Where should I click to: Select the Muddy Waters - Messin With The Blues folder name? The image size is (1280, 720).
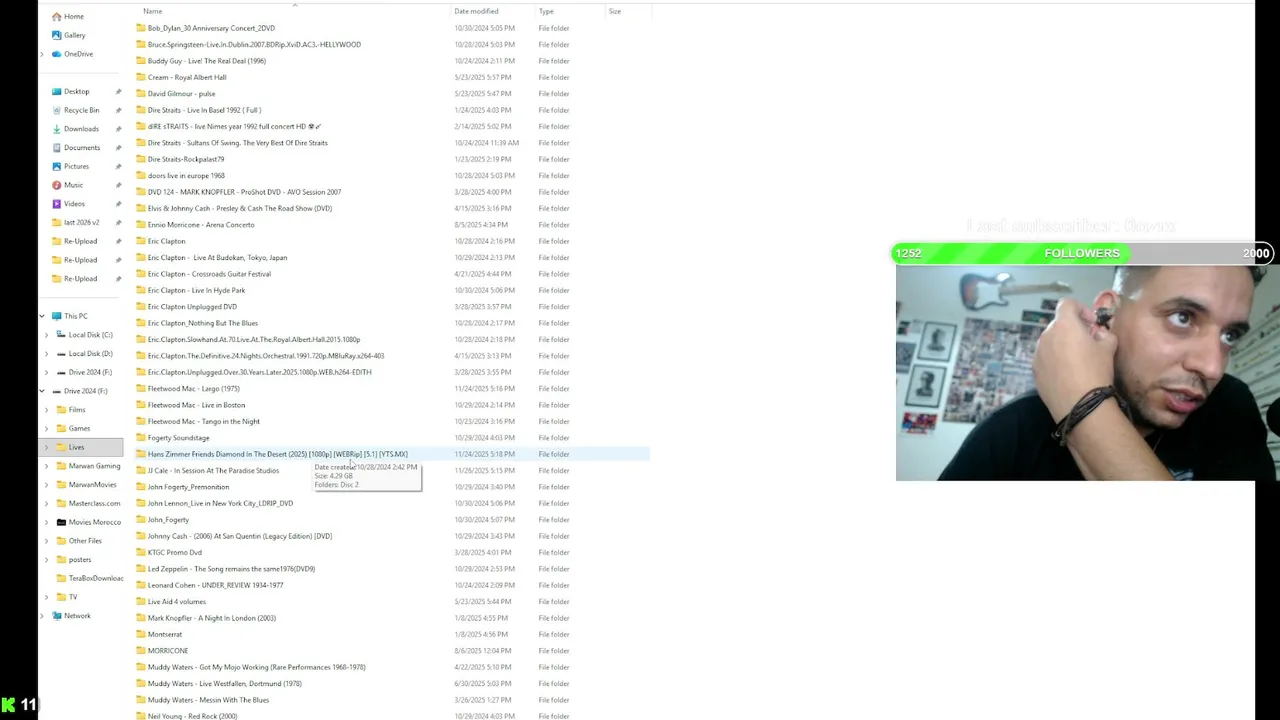pos(208,700)
